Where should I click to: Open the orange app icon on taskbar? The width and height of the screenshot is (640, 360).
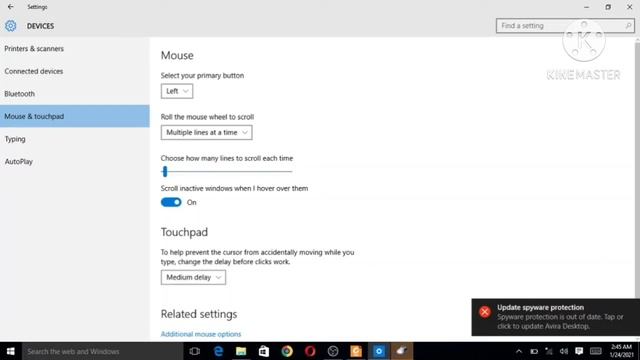[x=356, y=351]
